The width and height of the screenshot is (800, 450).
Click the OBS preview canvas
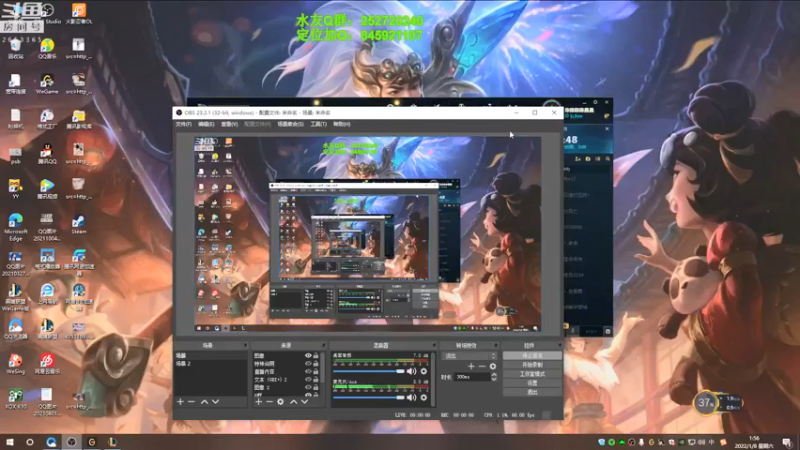click(x=367, y=234)
